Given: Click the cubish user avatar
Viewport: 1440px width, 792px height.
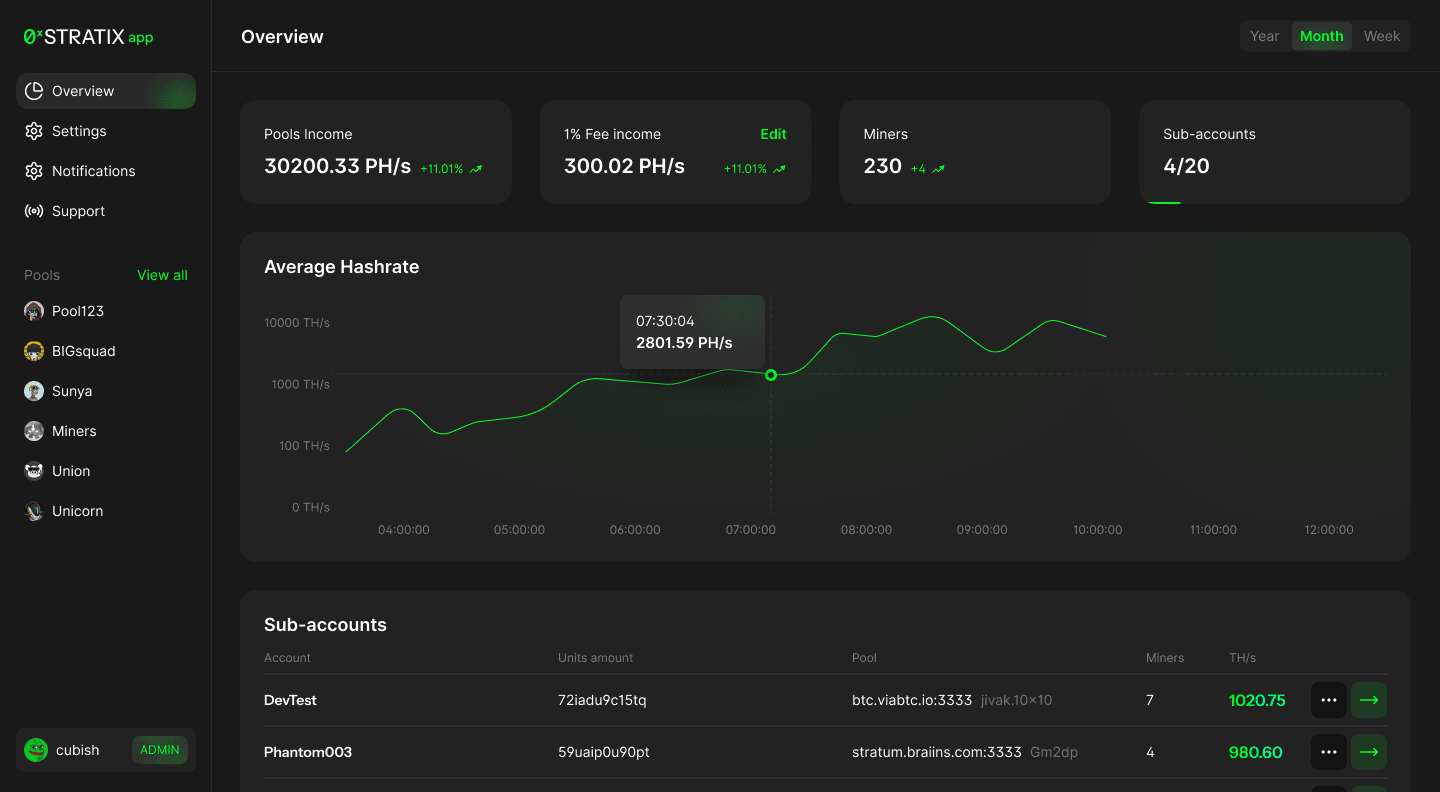Looking at the screenshot, I should [36, 749].
